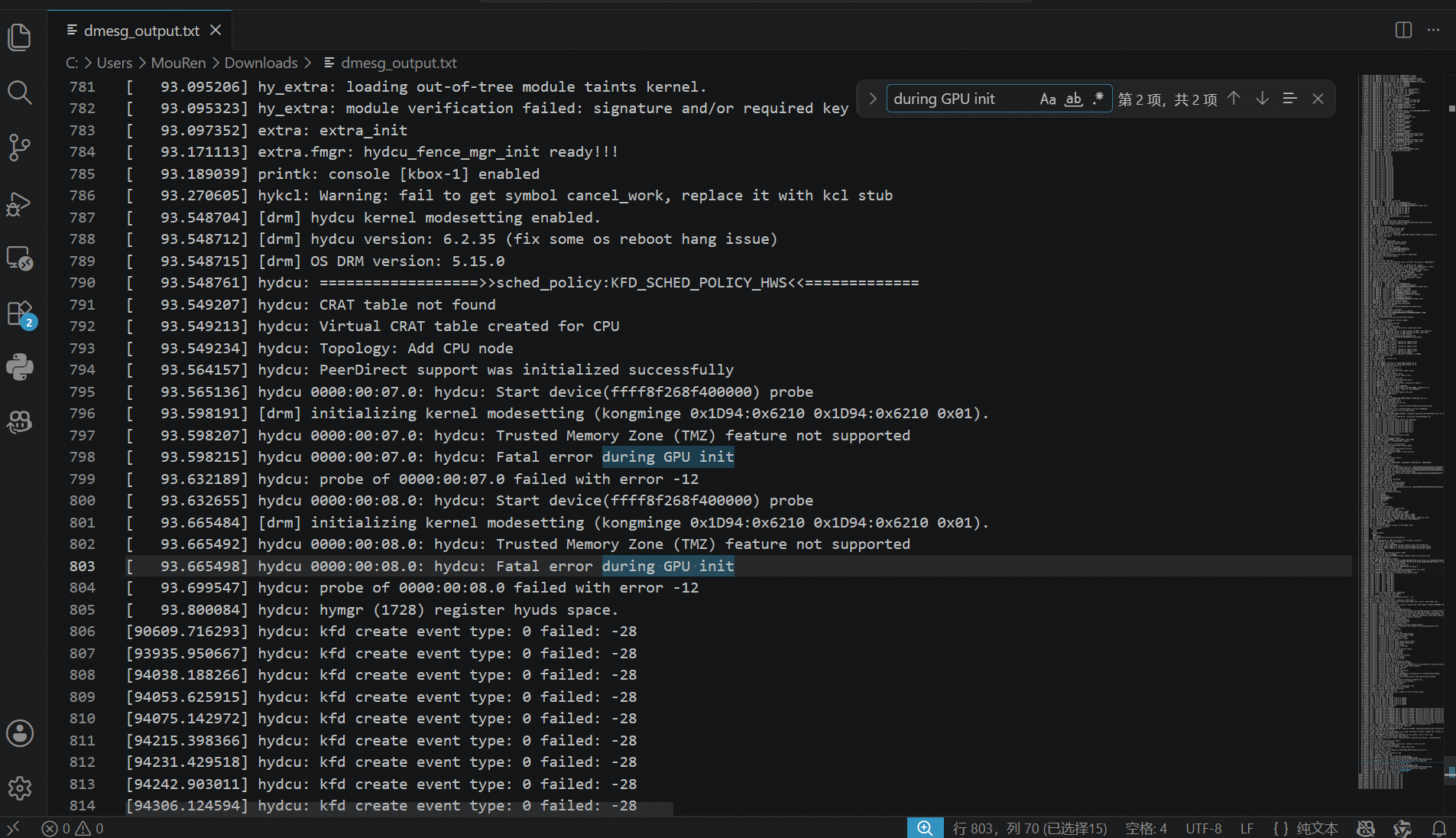The image size is (1456, 838).
Task: Open the Python sidebar view
Action: click(20, 367)
